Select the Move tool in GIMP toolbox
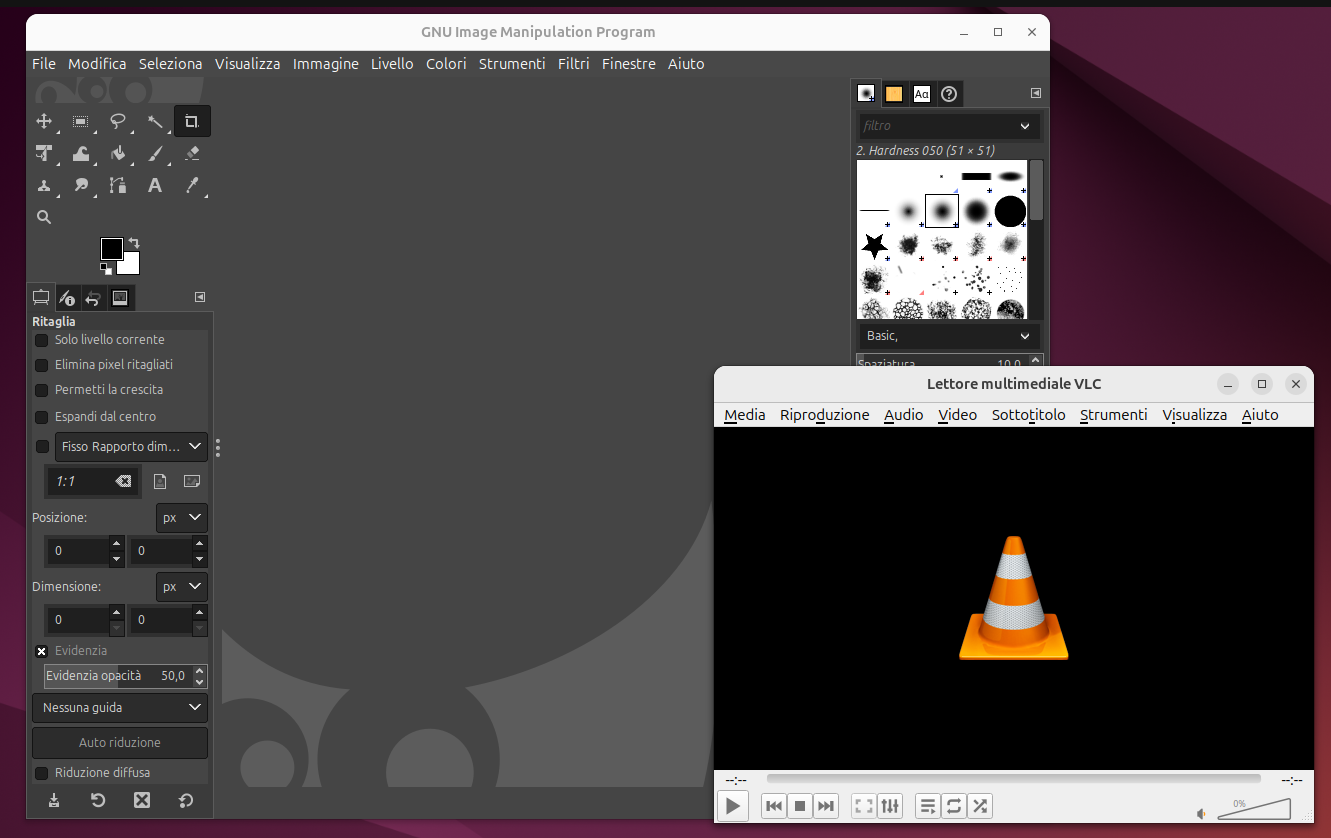1331x838 pixels. click(x=44, y=122)
